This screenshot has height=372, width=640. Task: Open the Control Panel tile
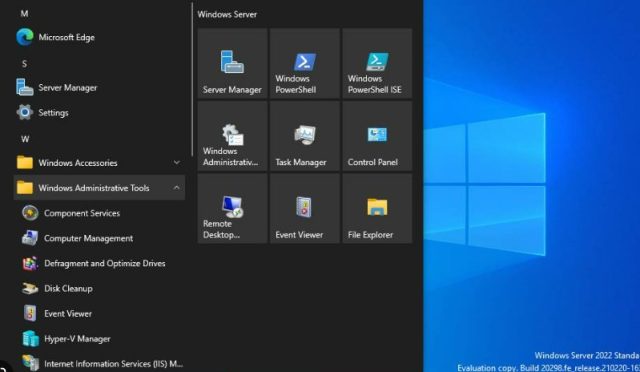pos(377,136)
